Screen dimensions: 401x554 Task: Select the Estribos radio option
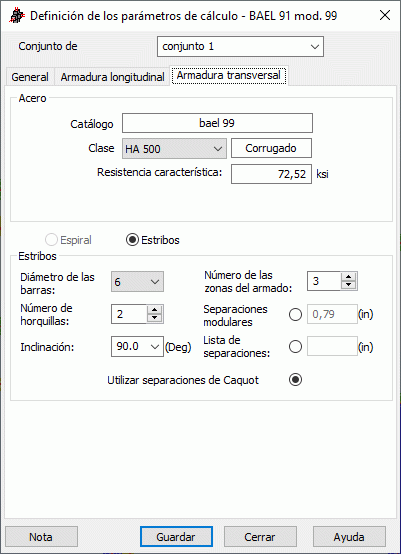click(132, 240)
